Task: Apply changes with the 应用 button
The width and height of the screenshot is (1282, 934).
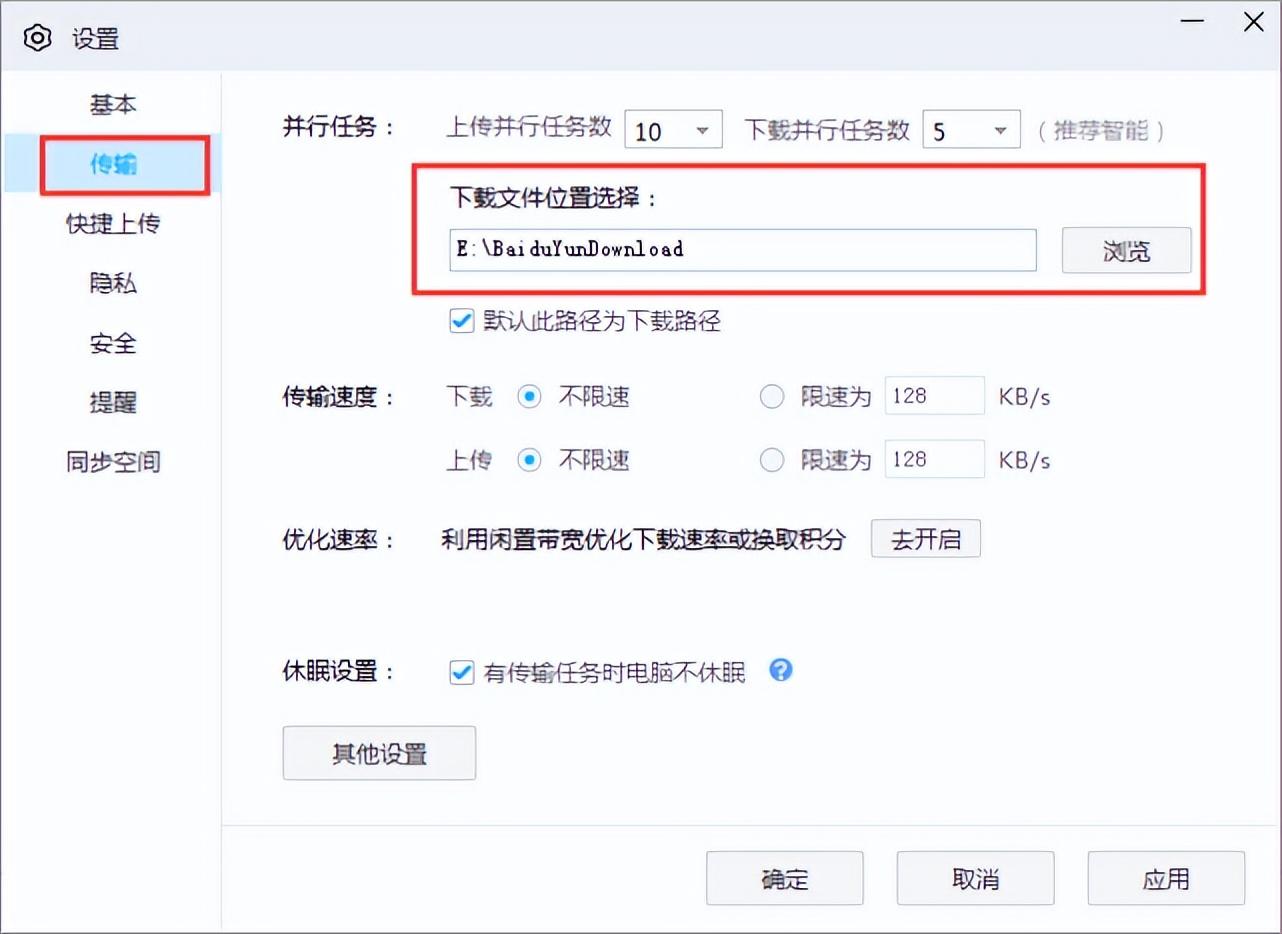Action: (x=1165, y=878)
